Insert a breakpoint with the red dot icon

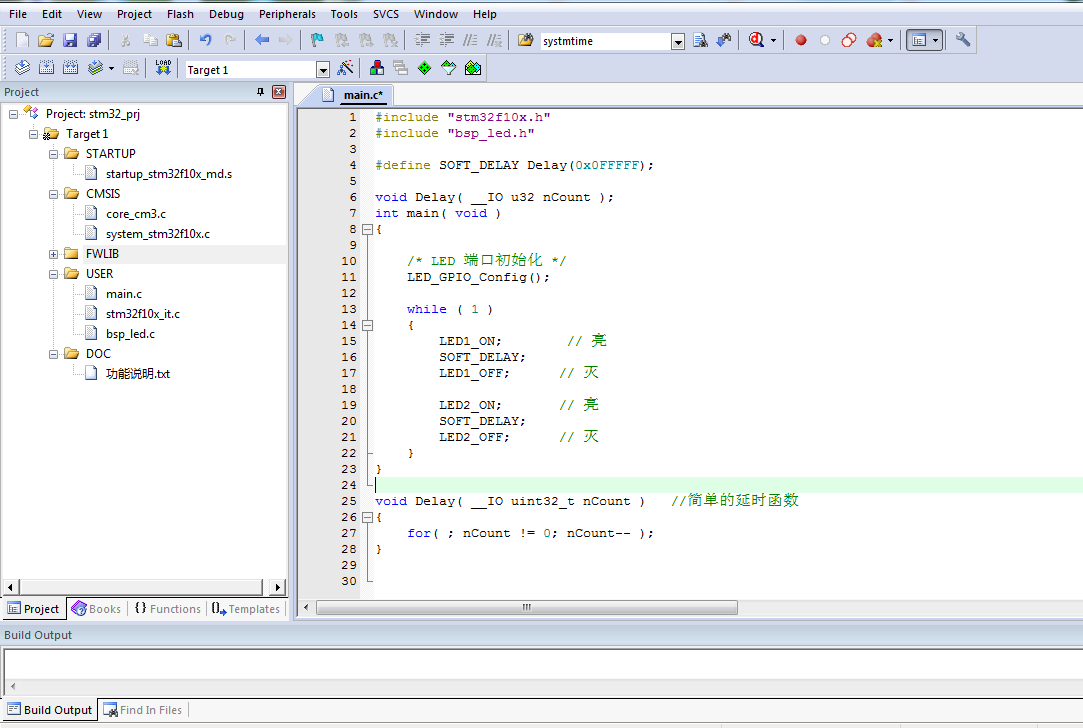(x=800, y=41)
